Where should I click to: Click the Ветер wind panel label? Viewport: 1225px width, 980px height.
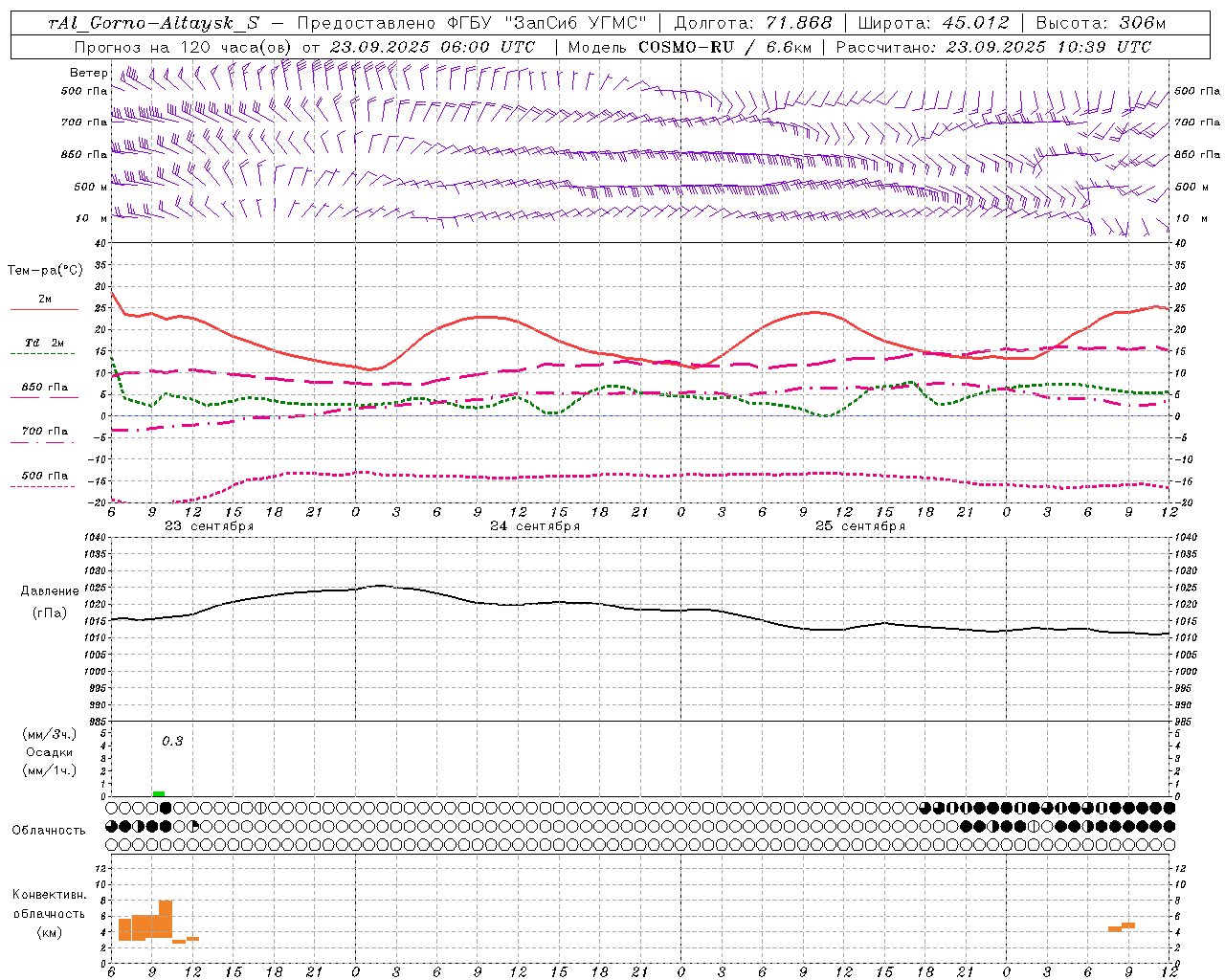click(x=88, y=73)
